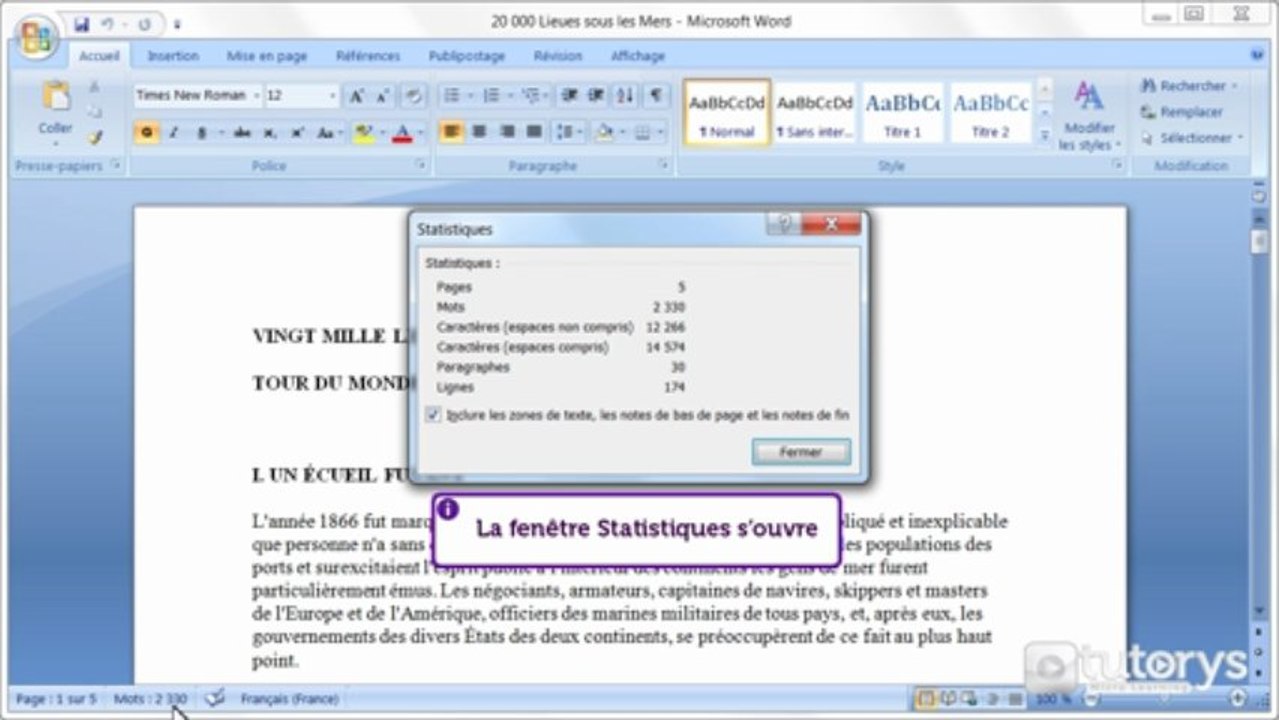Click Remplacer to replace text

[x=1182, y=112]
